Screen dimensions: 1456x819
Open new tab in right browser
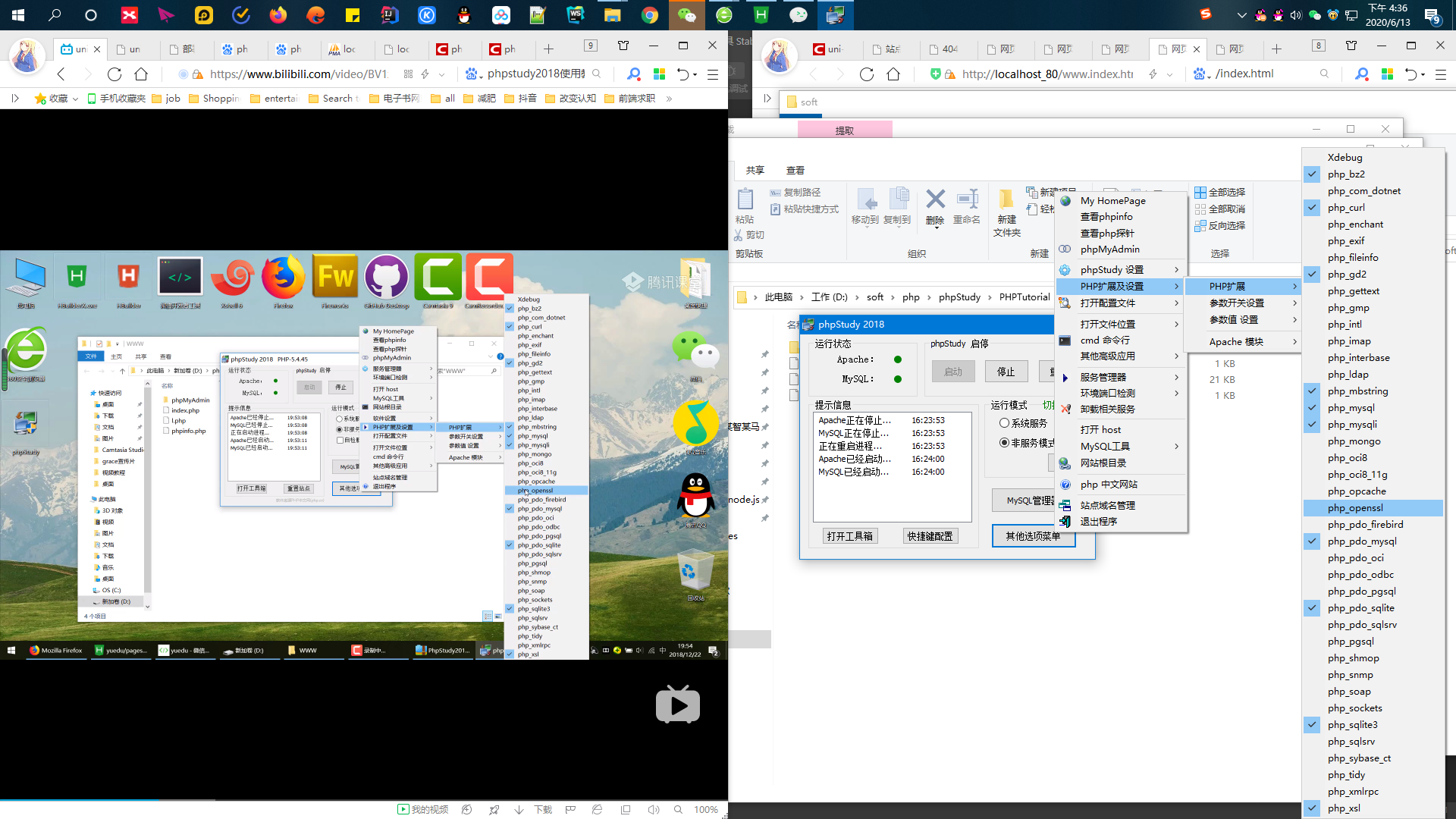coord(1277,49)
